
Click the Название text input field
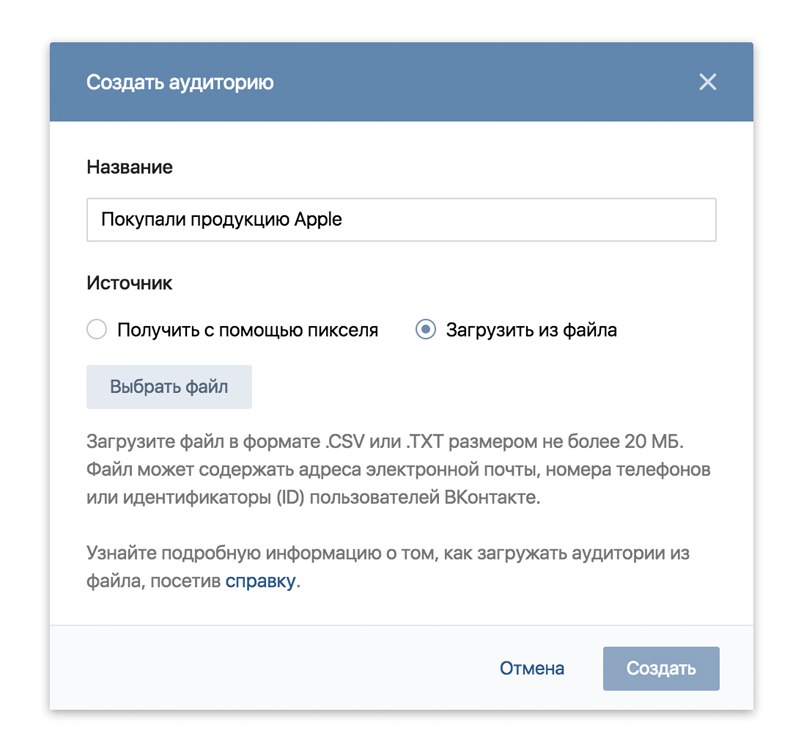pos(520,220)
